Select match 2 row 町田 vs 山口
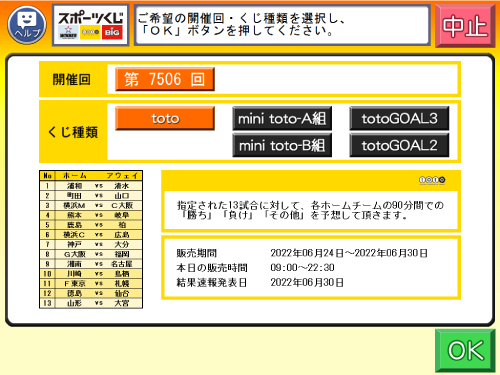Screen dimensions: 500x375 (91, 196)
